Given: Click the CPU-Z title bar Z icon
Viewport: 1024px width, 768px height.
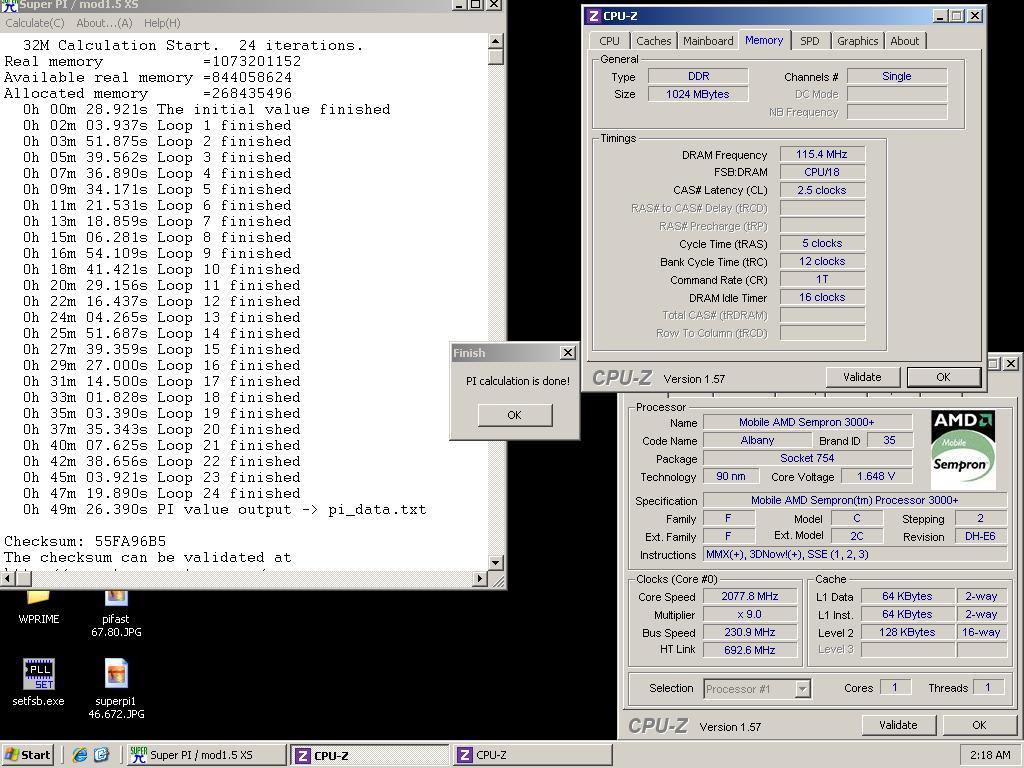Looking at the screenshot, I should point(593,16).
